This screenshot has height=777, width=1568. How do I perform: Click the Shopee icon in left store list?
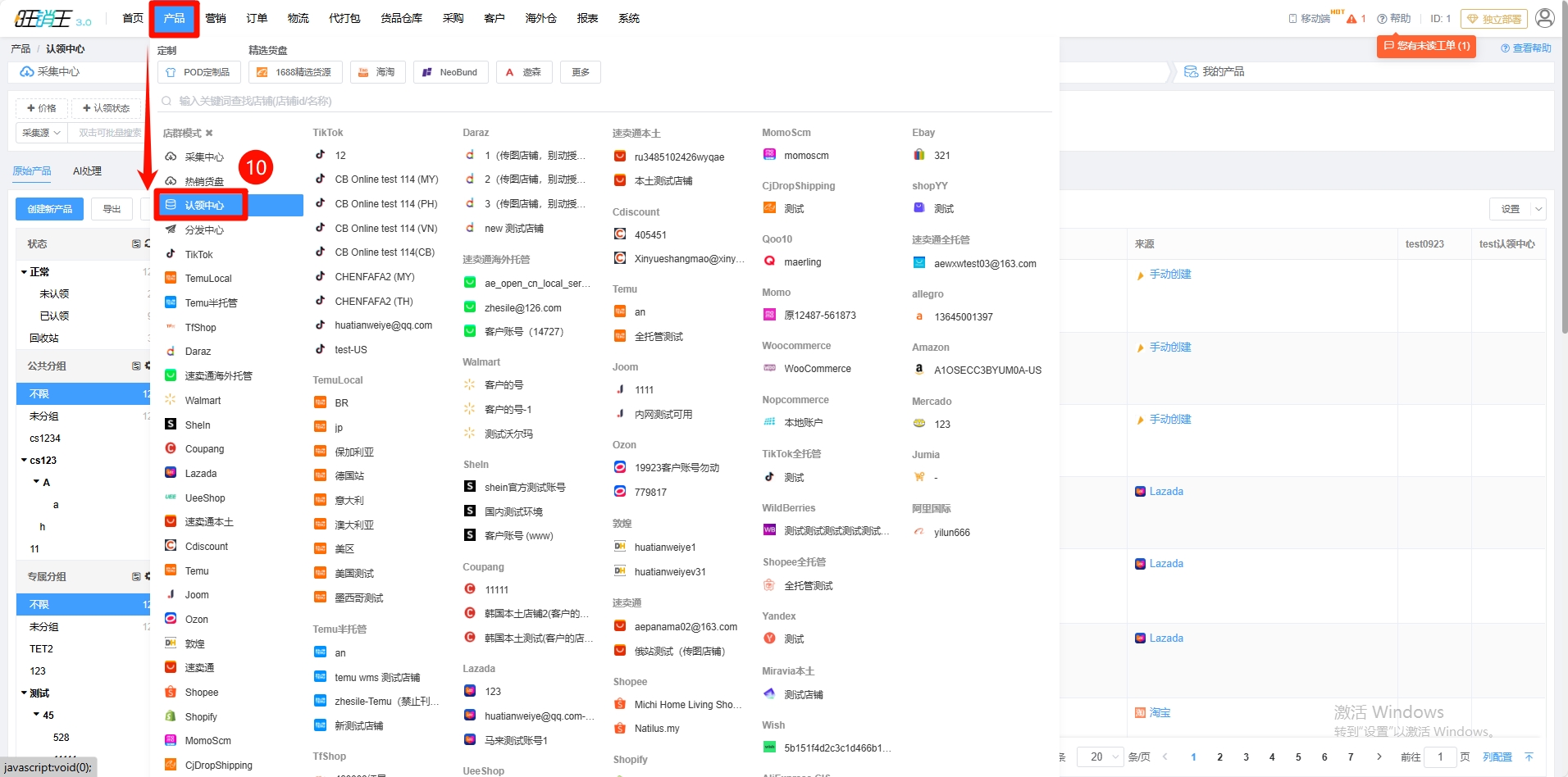click(171, 692)
